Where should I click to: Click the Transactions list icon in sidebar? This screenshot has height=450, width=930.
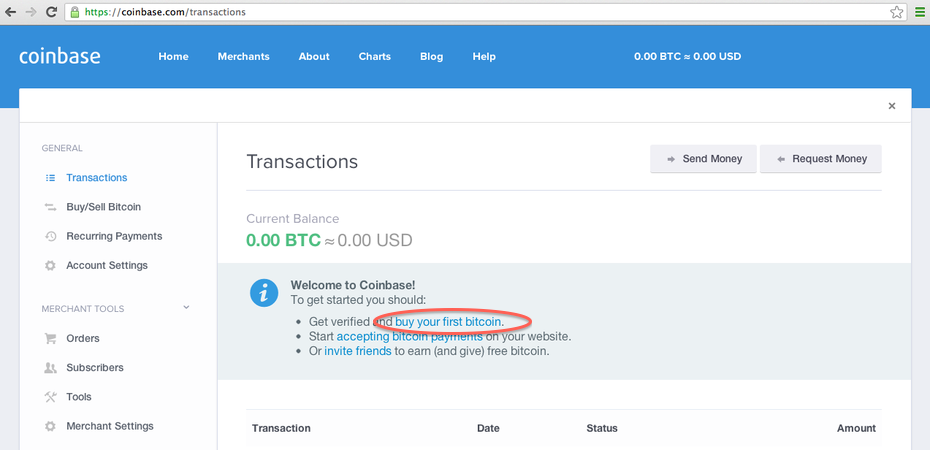[50, 178]
